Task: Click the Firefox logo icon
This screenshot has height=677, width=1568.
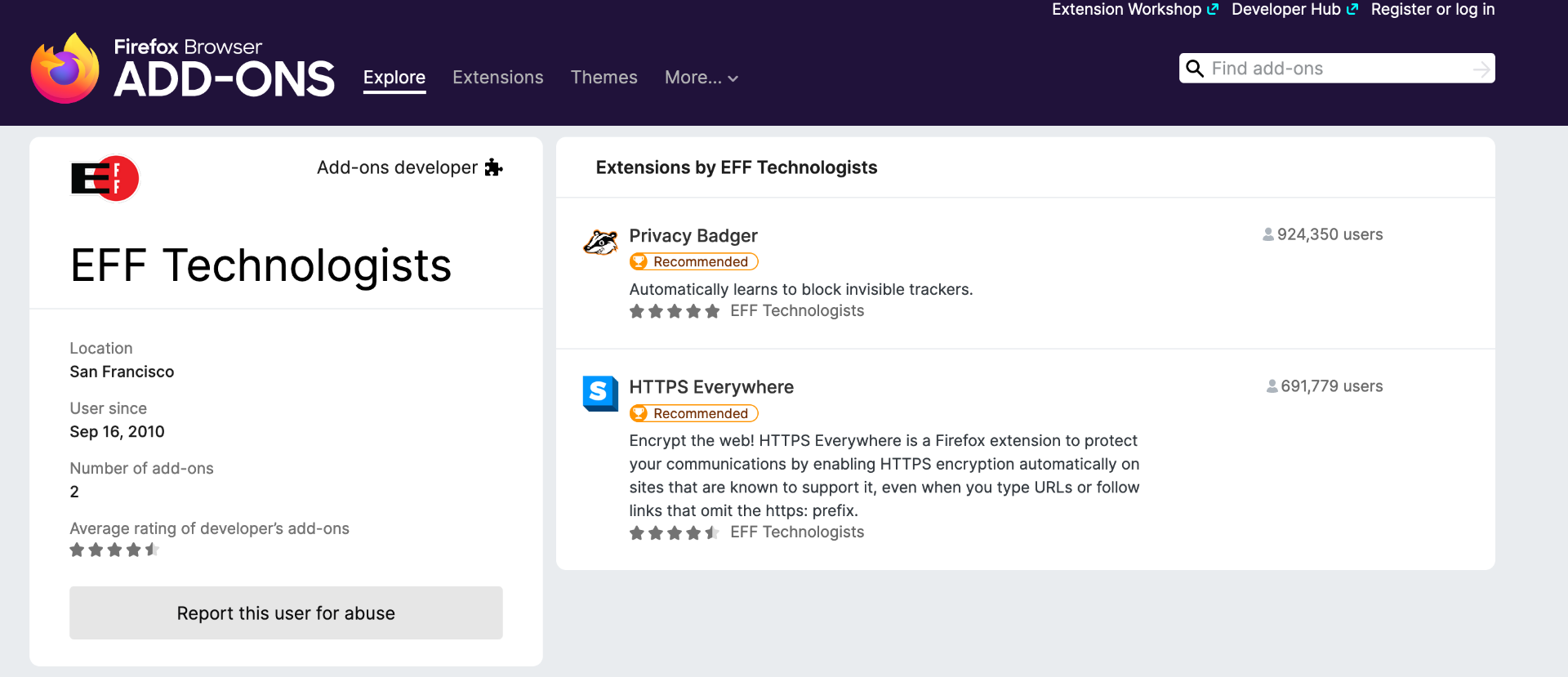Action: pos(65,69)
